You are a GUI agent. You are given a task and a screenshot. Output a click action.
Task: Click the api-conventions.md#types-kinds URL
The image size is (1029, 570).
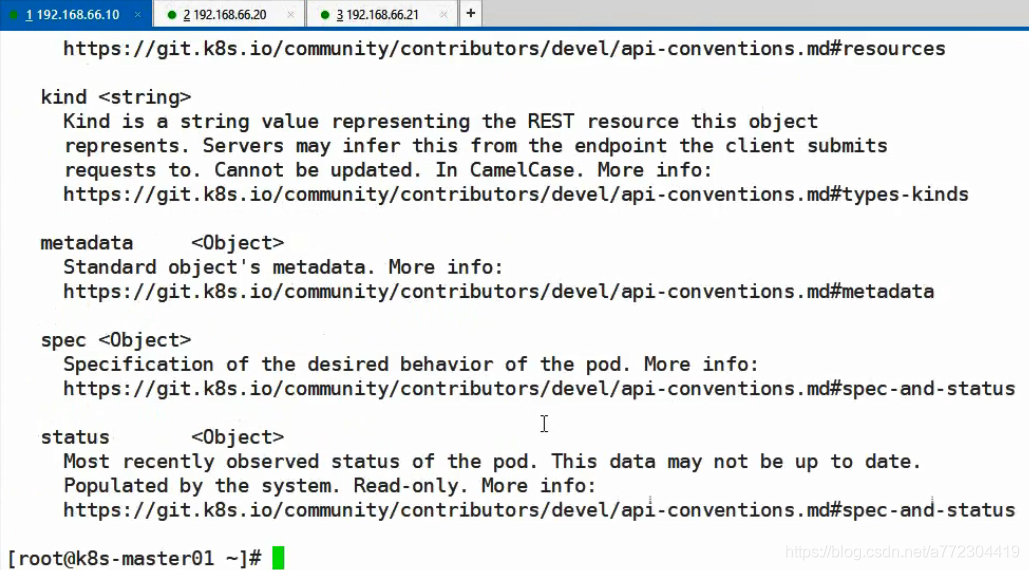tap(516, 194)
